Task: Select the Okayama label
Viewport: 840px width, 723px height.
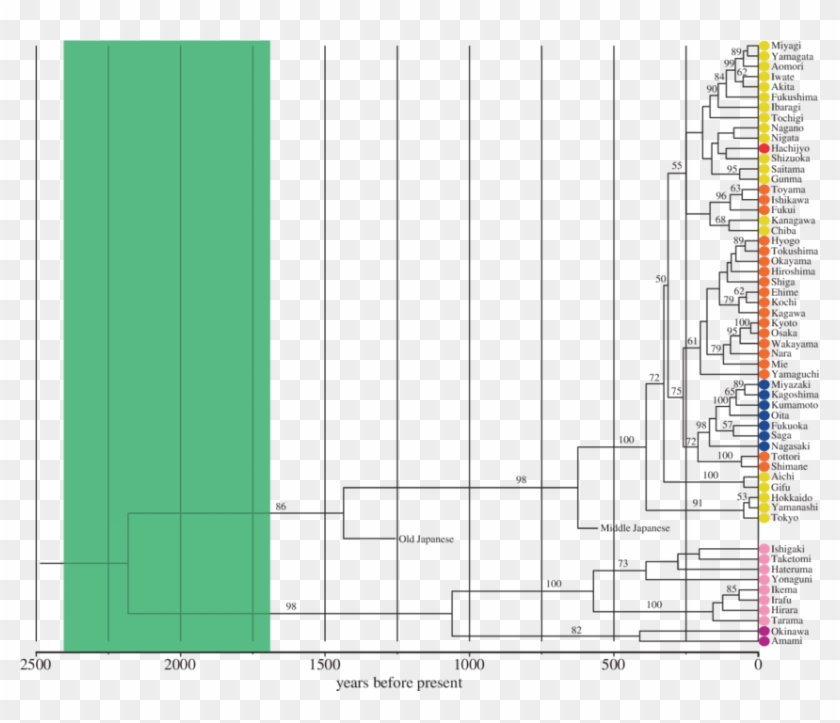Action: [791, 261]
